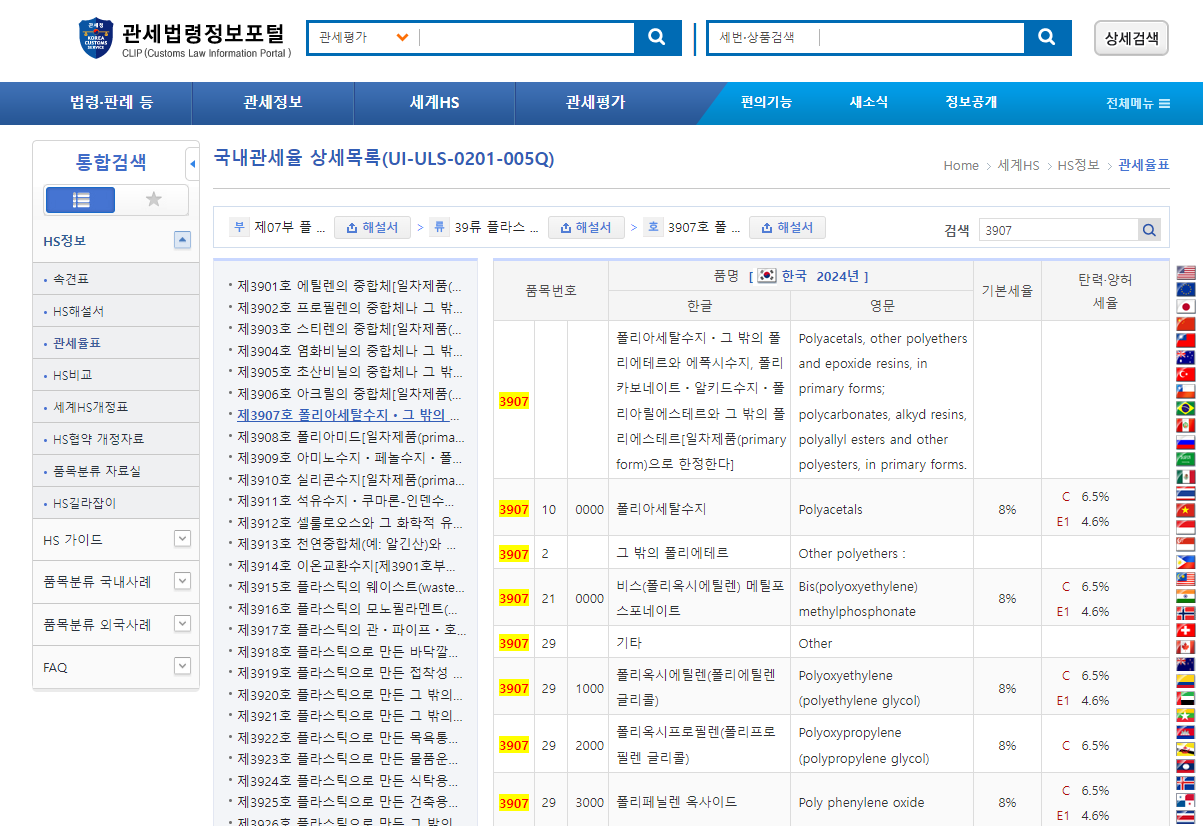
Task: Select the Brazil flag icon
Action: click(1186, 408)
